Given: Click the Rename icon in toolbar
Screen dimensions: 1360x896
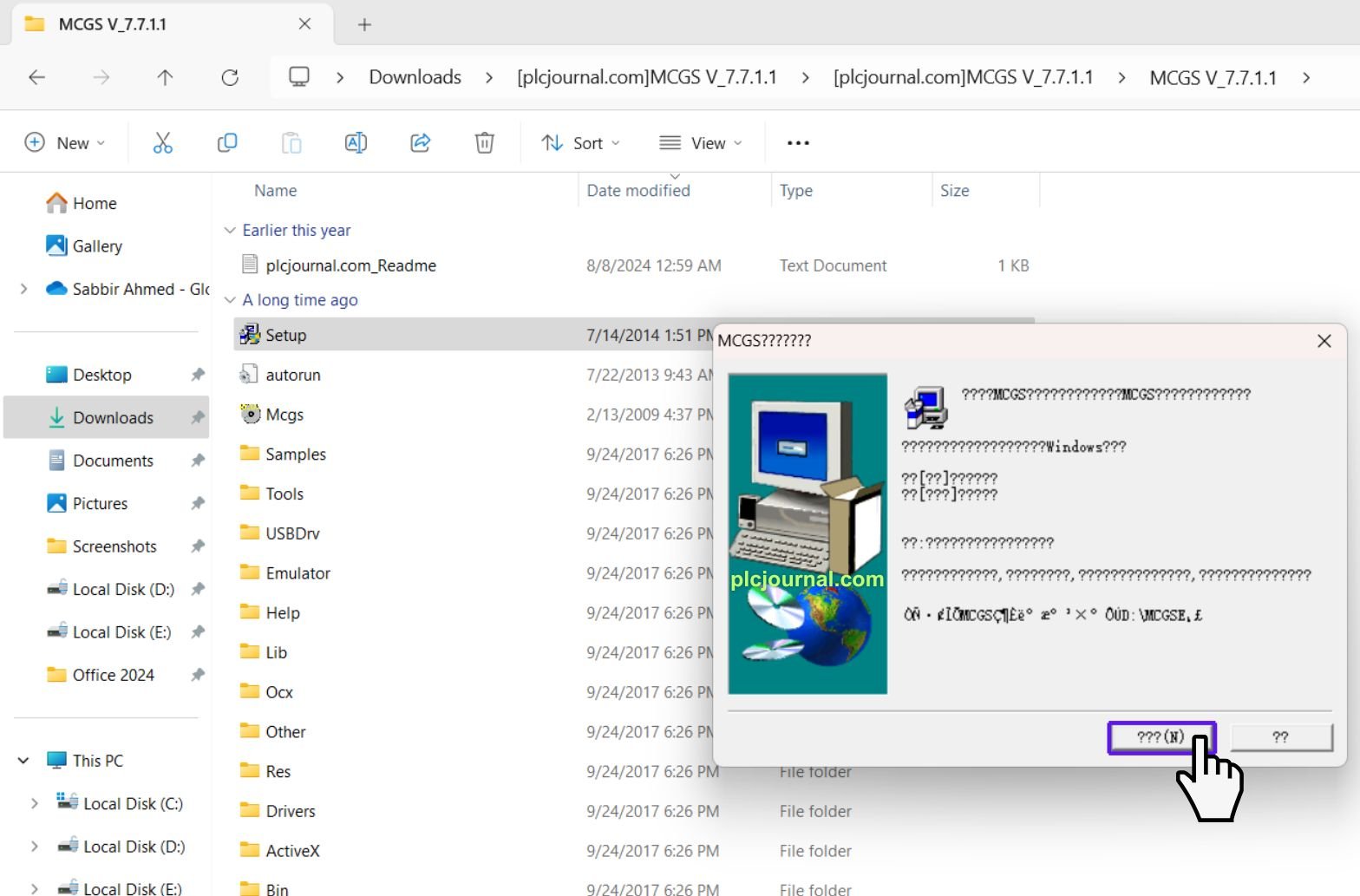Looking at the screenshot, I should click(x=356, y=143).
